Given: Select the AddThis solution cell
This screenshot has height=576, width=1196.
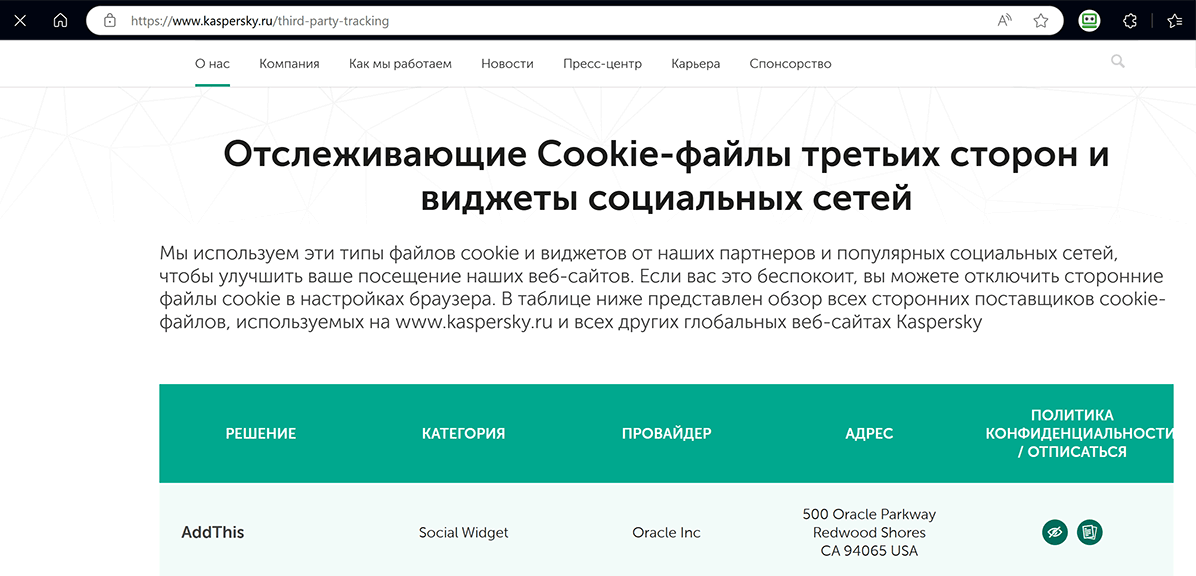Looking at the screenshot, I should click(213, 533).
